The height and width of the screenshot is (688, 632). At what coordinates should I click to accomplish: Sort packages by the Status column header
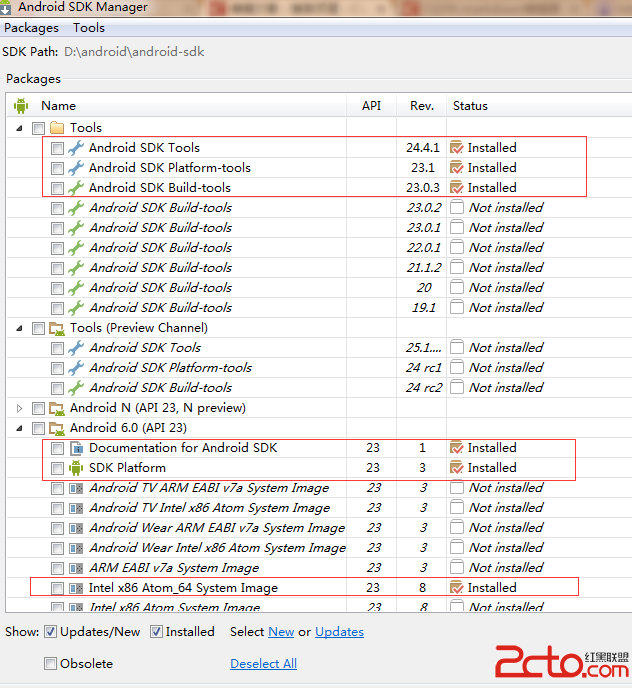click(470, 105)
